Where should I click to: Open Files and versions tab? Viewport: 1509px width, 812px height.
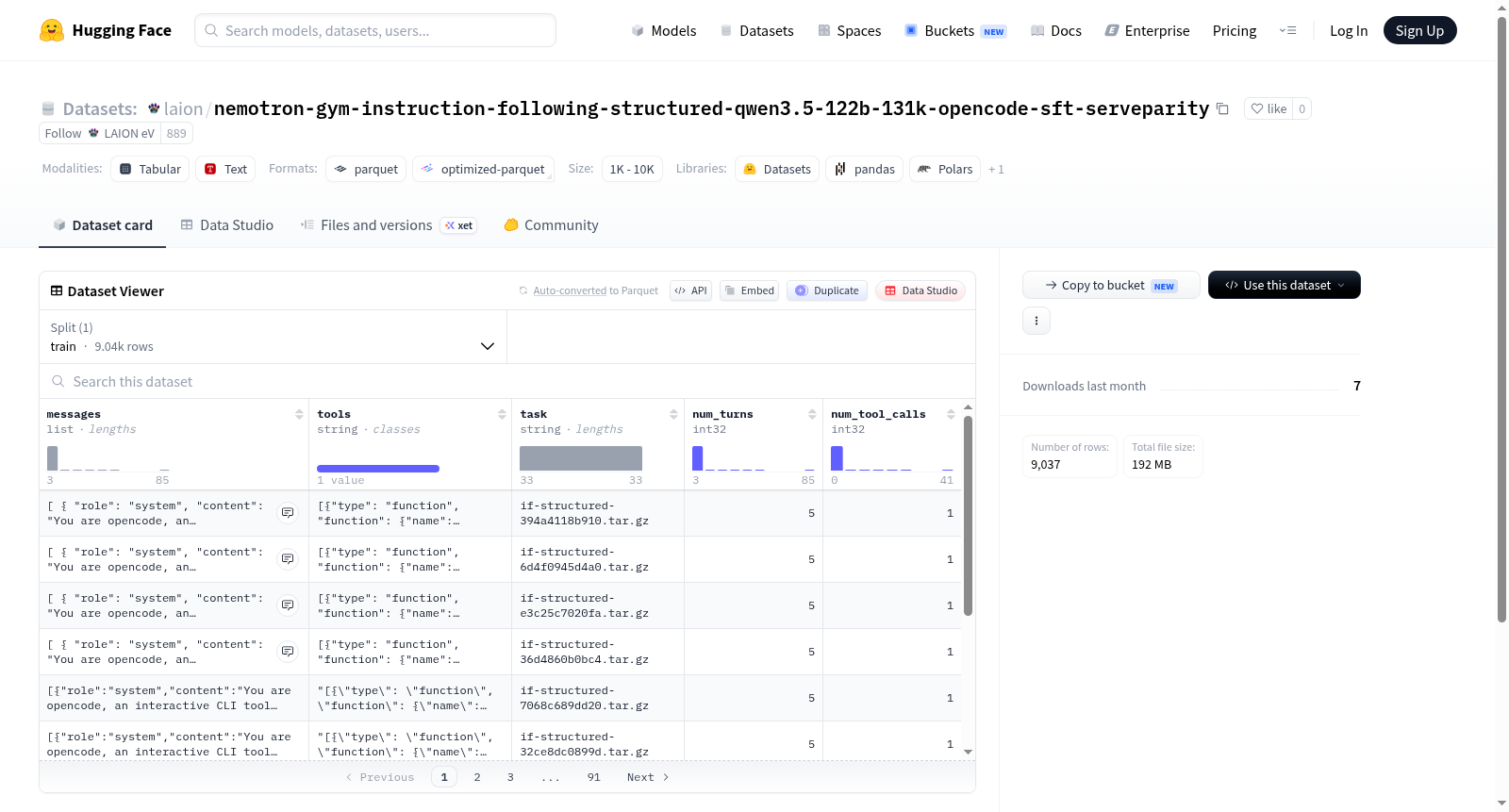pyautogui.click(x=388, y=225)
